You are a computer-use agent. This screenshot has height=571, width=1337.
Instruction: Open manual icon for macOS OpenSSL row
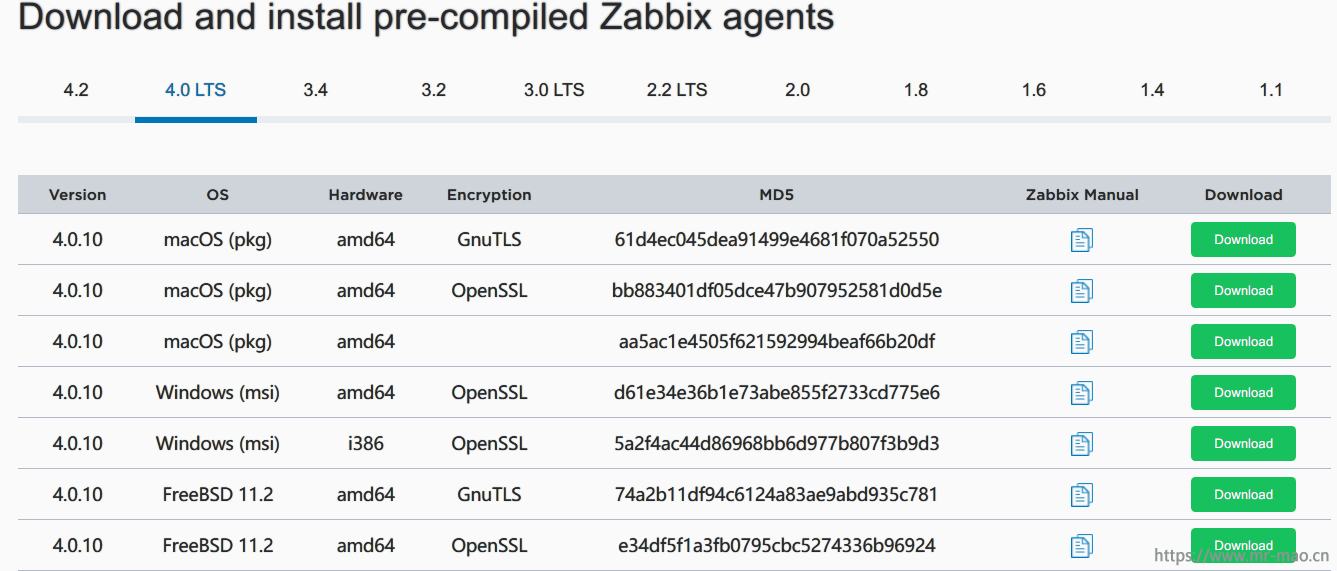click(x=1081, y=291)
